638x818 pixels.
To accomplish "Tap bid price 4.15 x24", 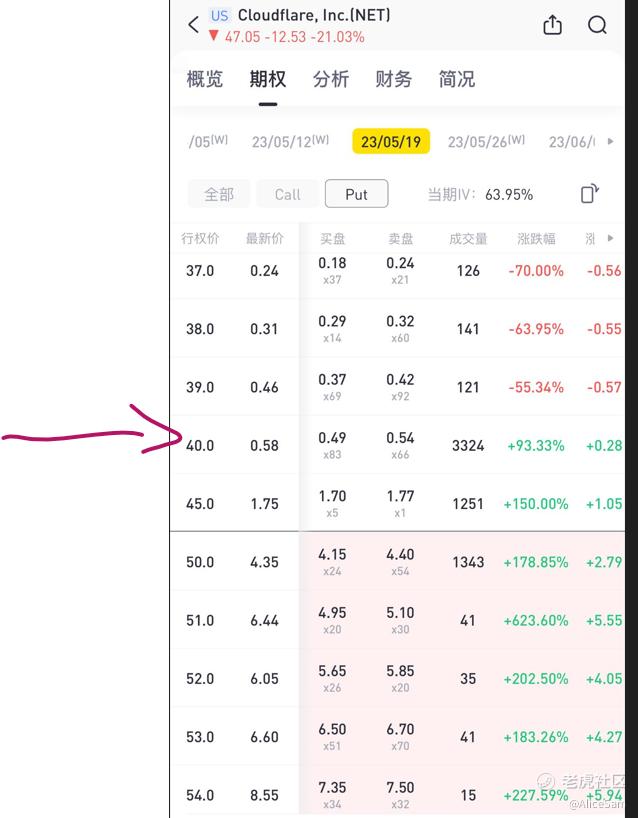I will tap(332, 562).
